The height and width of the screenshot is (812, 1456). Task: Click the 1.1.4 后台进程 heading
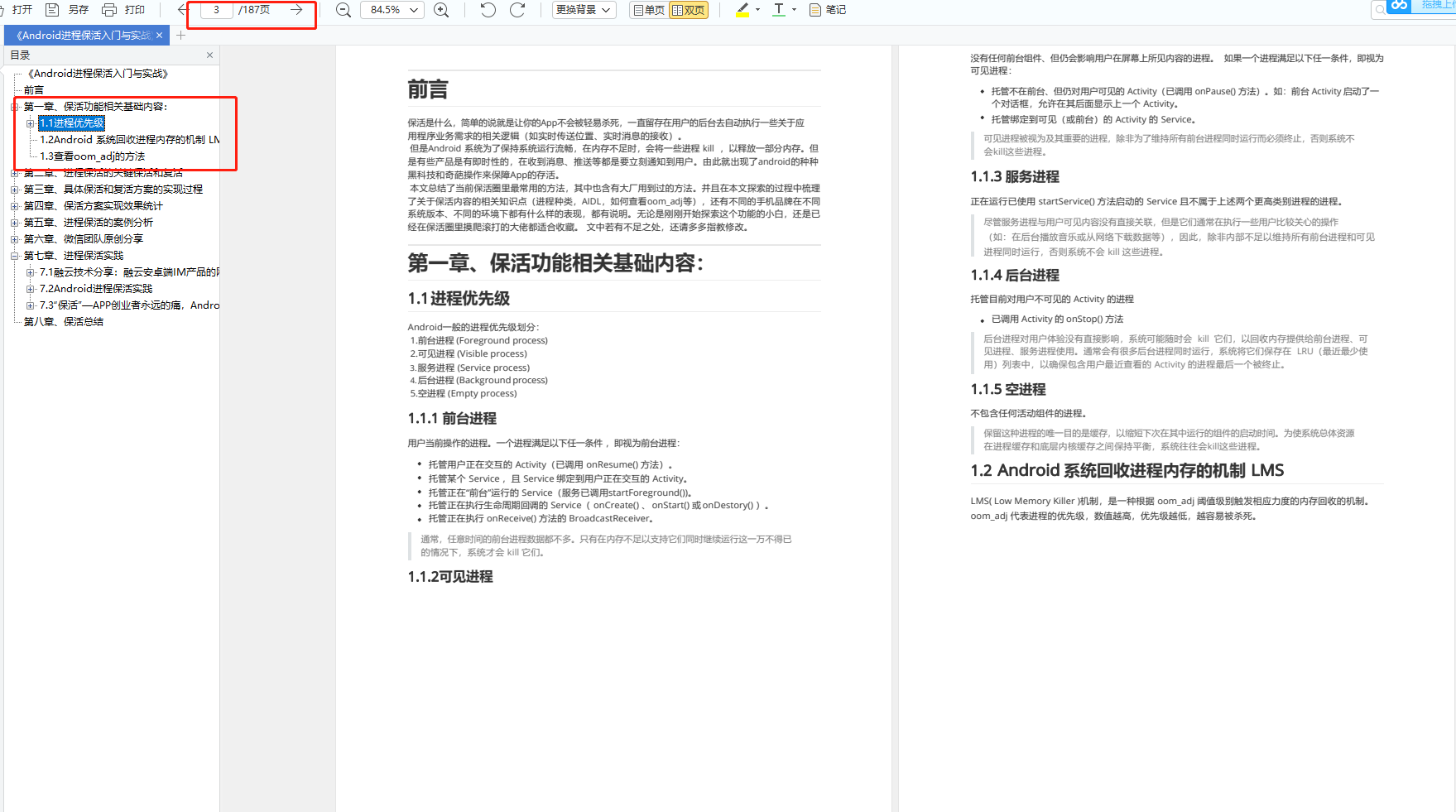point(1015,276)
